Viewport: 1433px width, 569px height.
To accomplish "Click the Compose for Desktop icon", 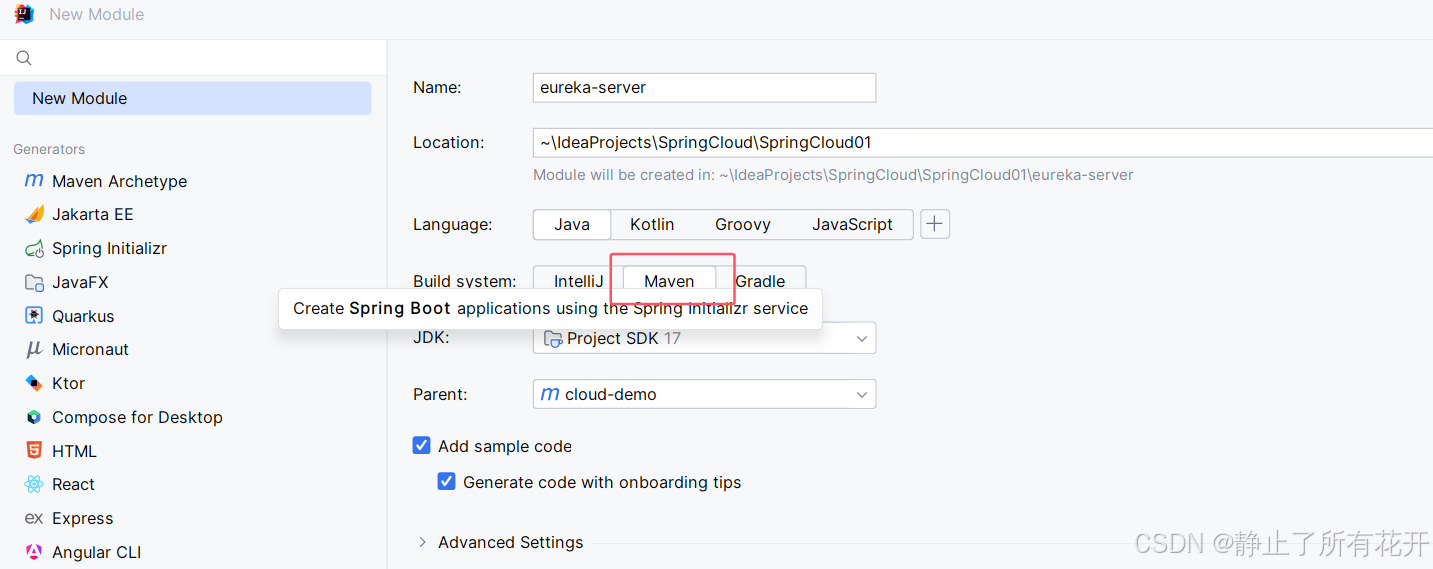I will (x=34, y=417).
